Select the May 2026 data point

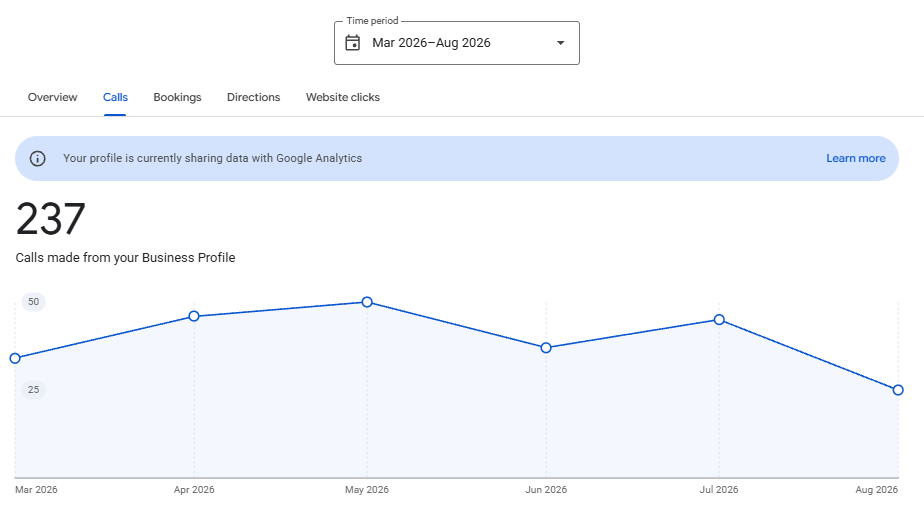(x=367, y=302)
